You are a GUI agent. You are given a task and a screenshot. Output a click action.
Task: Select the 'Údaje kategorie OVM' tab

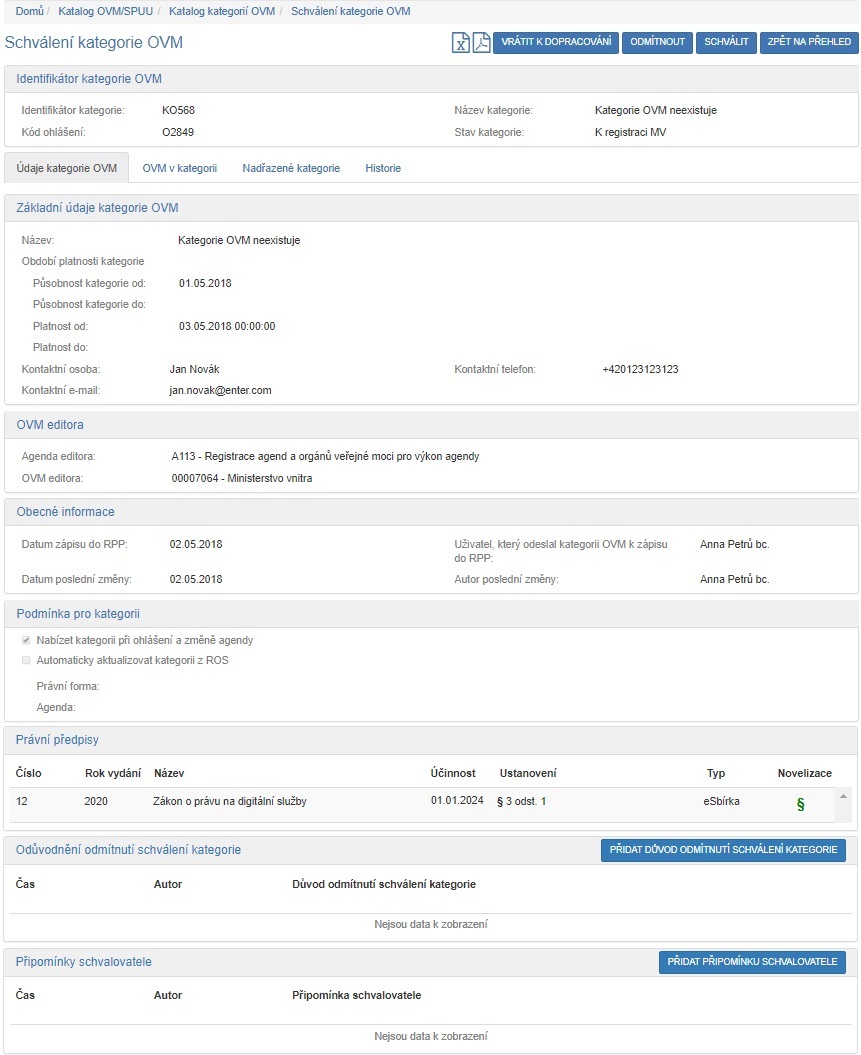[x=67, y=168]
